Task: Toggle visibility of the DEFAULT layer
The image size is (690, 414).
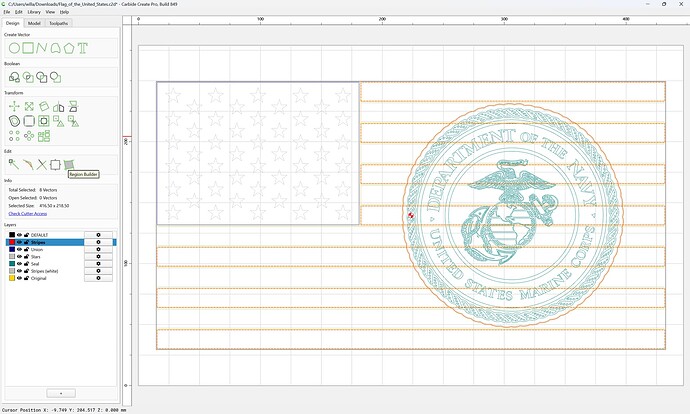Action: 19,235
